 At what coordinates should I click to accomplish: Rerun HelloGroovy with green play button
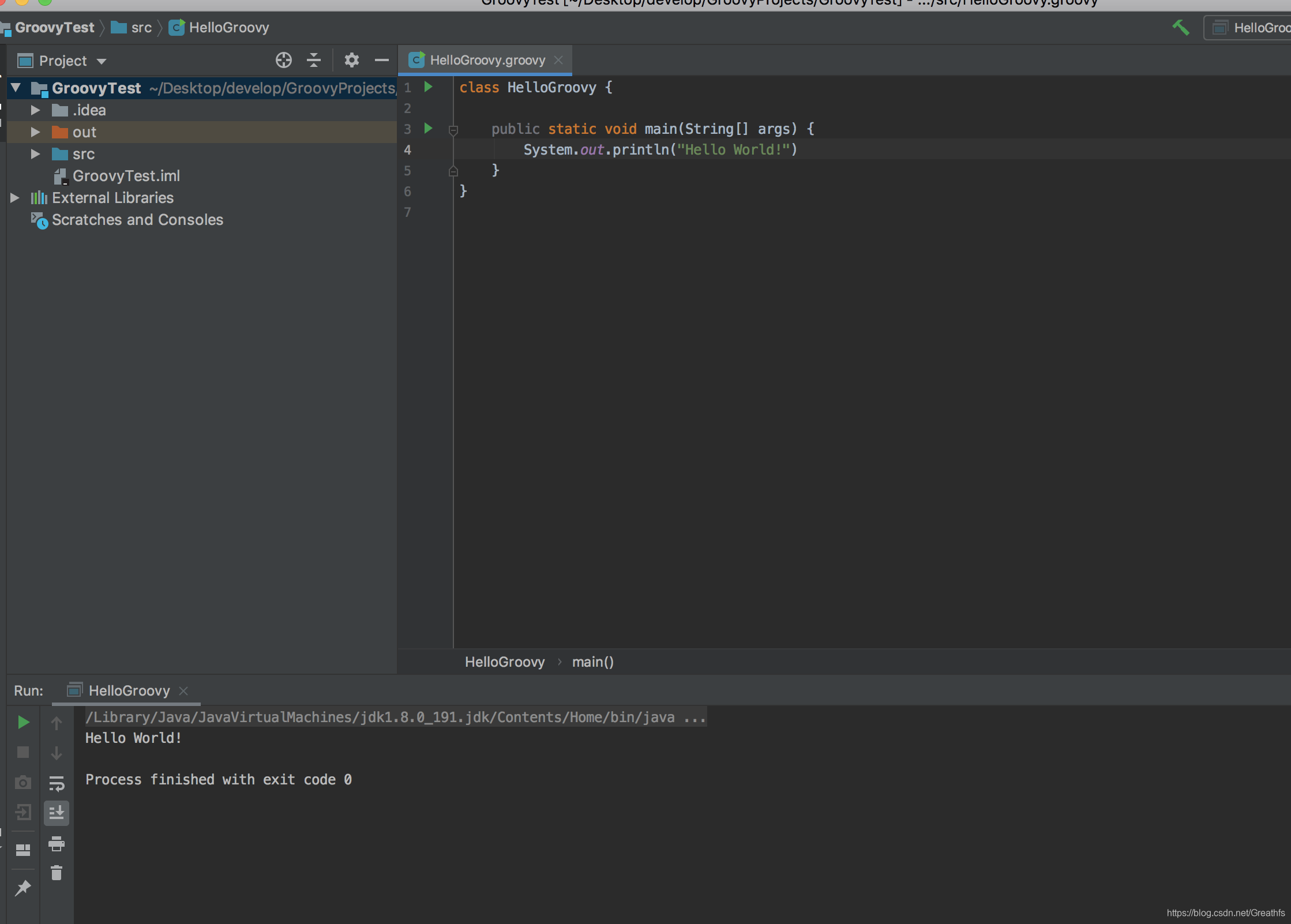tap(23, 722)
